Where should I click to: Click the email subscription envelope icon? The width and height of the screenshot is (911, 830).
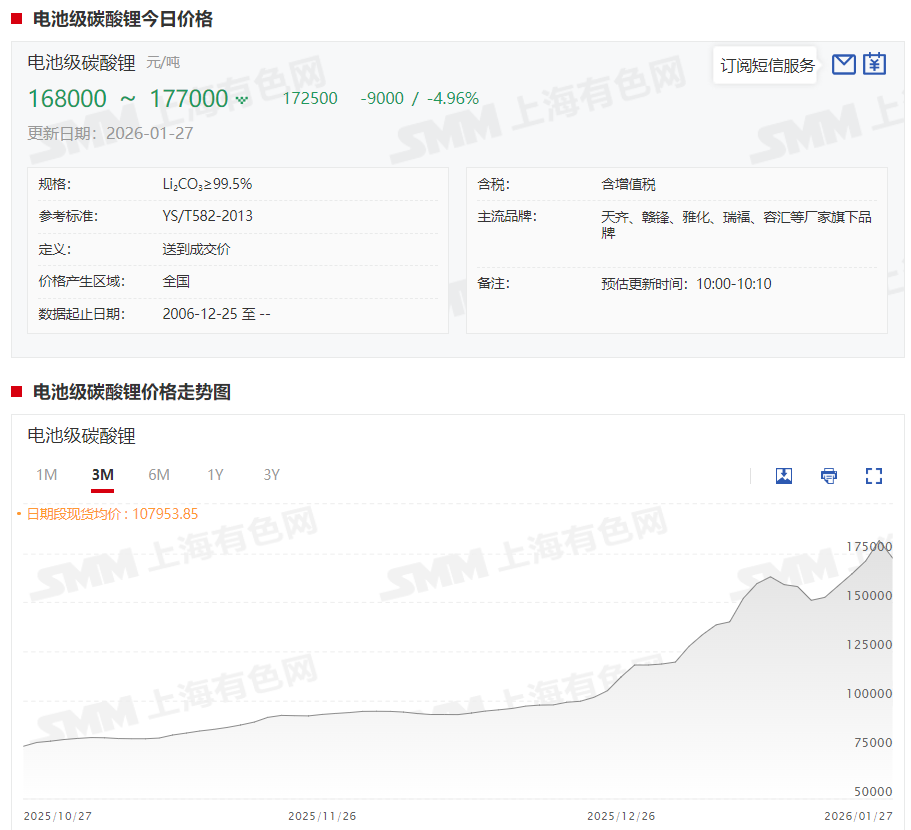(x=844, y=65)
